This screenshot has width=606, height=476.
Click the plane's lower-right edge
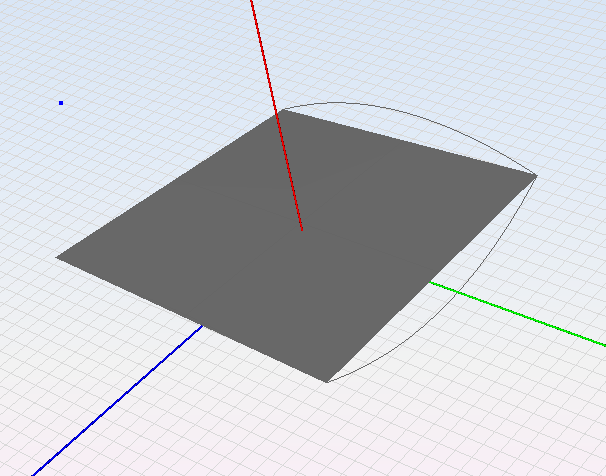(432, 278)
